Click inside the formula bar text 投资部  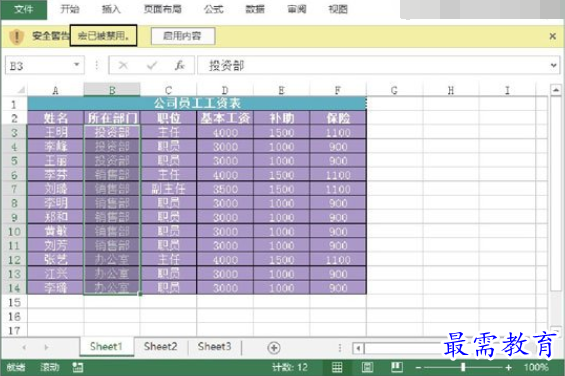(x=227, y=66)
